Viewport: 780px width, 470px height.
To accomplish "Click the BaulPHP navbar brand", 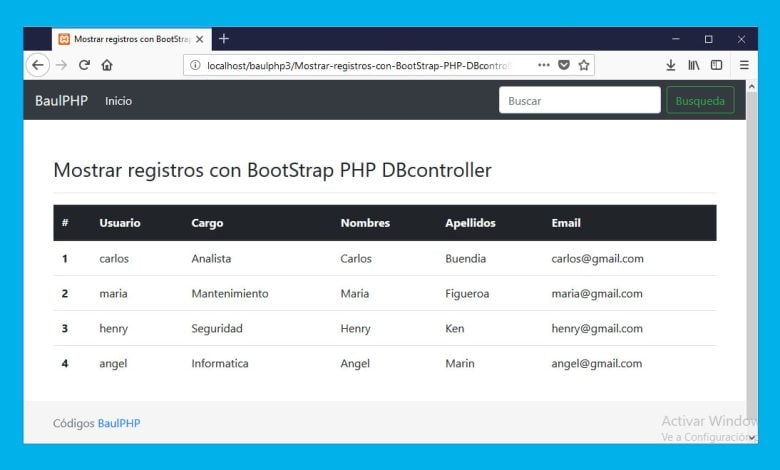I will click(x=61, y=101).
